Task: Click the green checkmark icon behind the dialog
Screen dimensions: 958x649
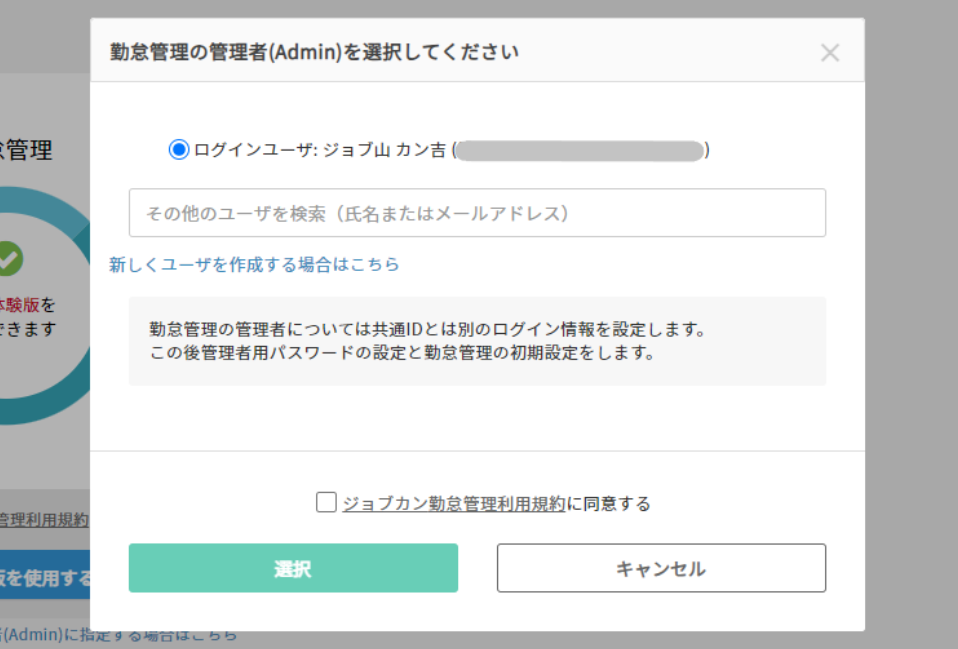Action: [x=9, y=258]
